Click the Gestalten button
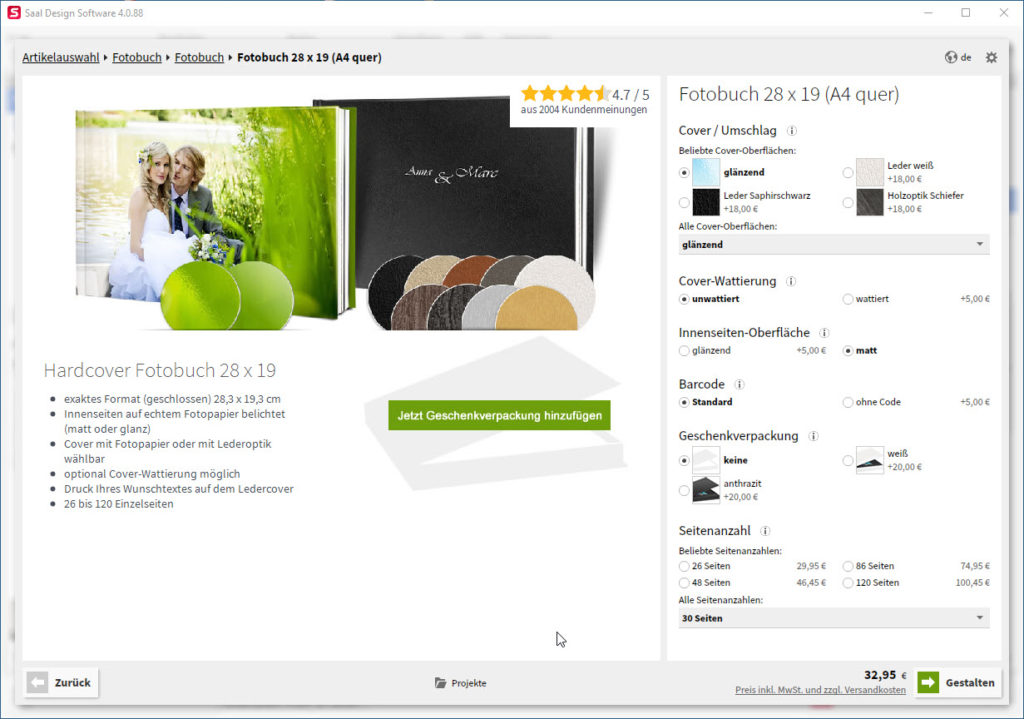The height and width of the screenshot is (719, 1024). (x=958, y=682)
